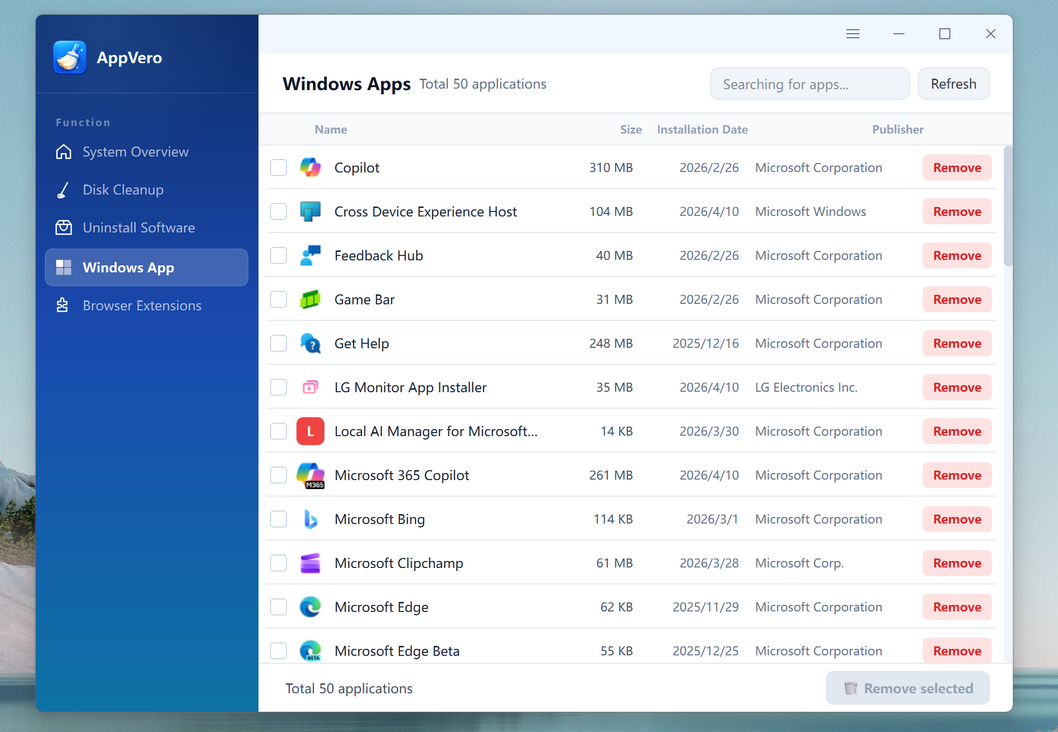
Task: Sort by Installation Date column header
Action: 702,130
